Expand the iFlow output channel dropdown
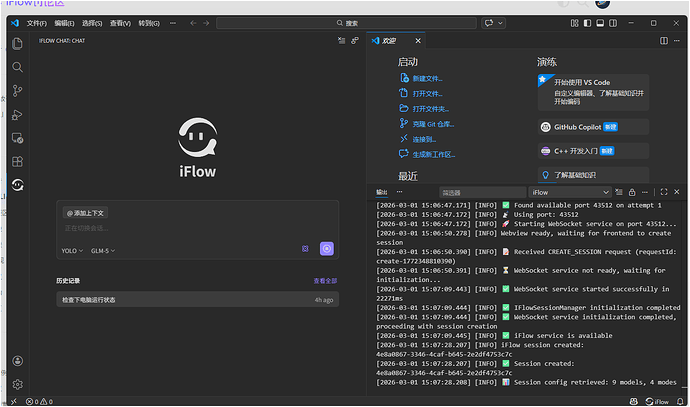 click(x=569, y=192)
